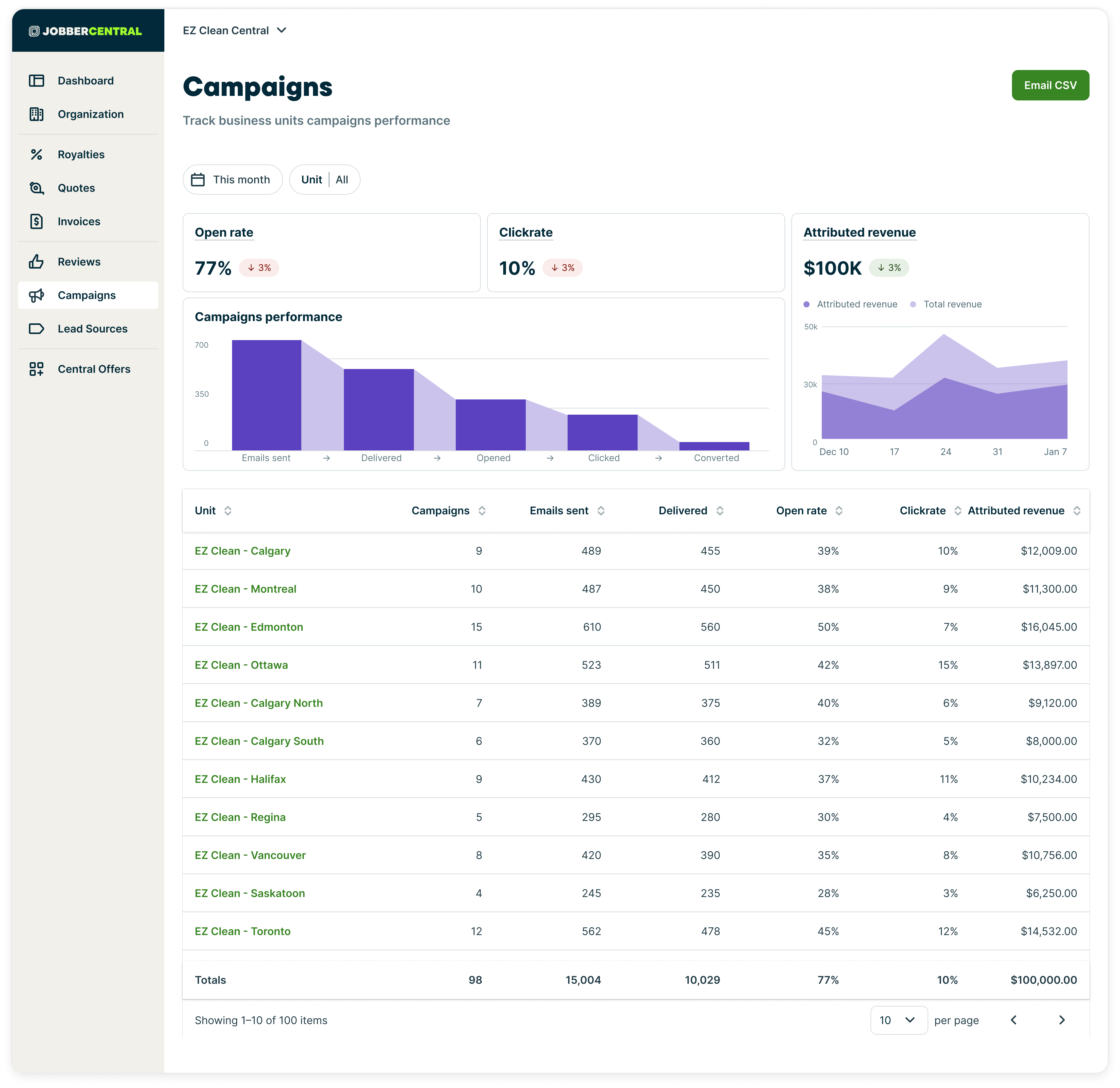1120x1088 pixels.
Task: Click the Reviews thumbs-up icon
Action: point(37,262)
